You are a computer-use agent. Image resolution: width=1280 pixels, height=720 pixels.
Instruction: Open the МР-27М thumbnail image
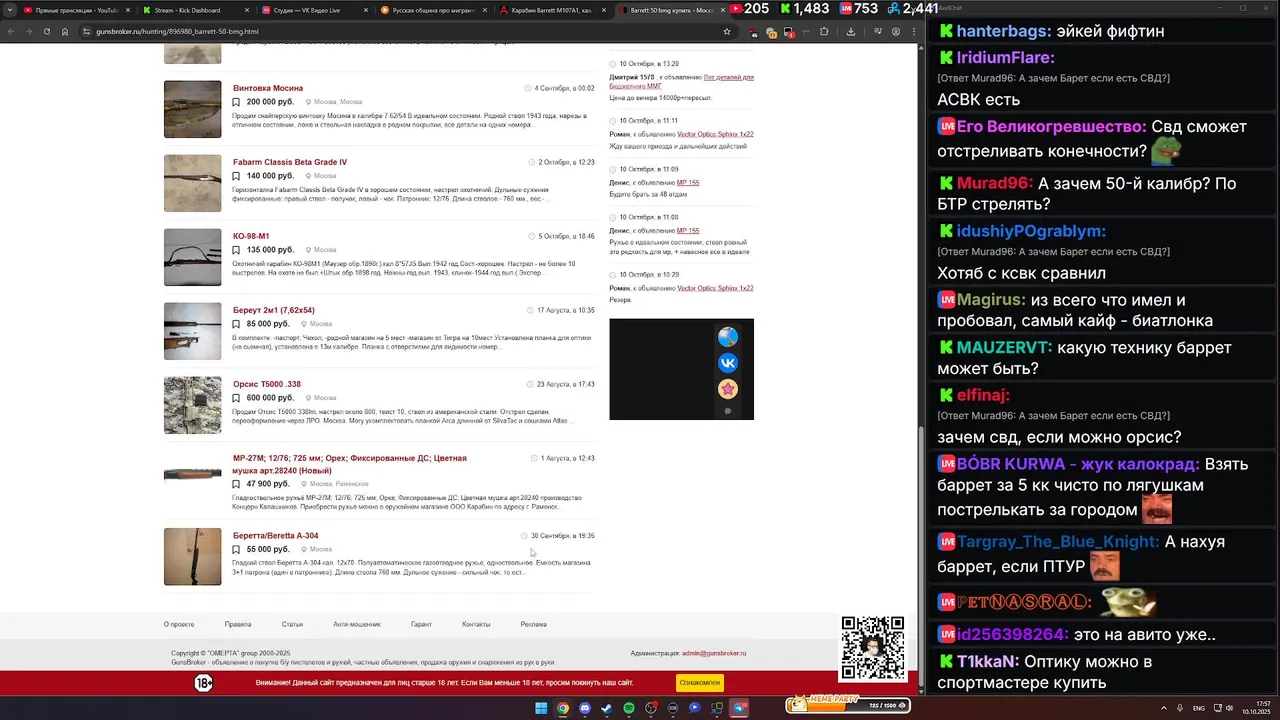click(x=192, y=474)
